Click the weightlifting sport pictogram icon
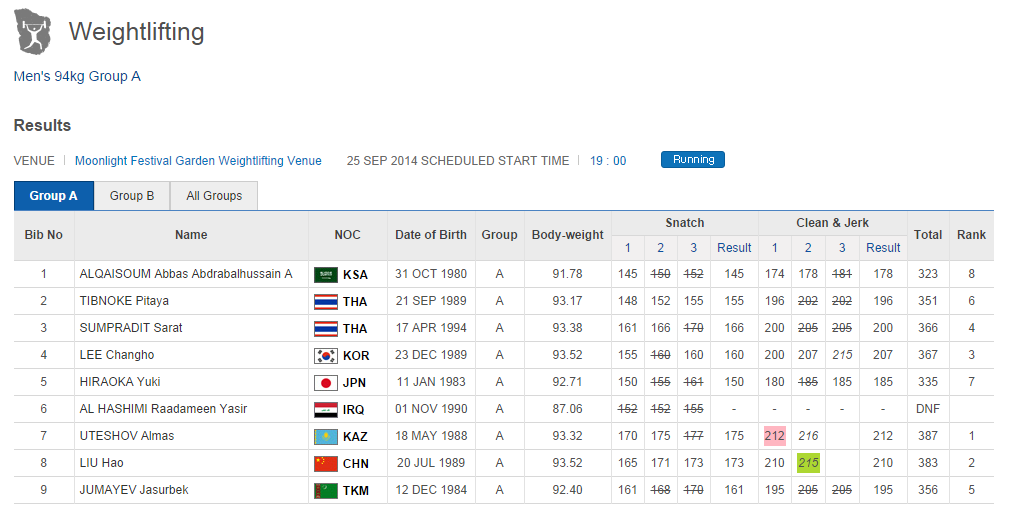This screenshot has width=1020, height=513. coord(33,32)
